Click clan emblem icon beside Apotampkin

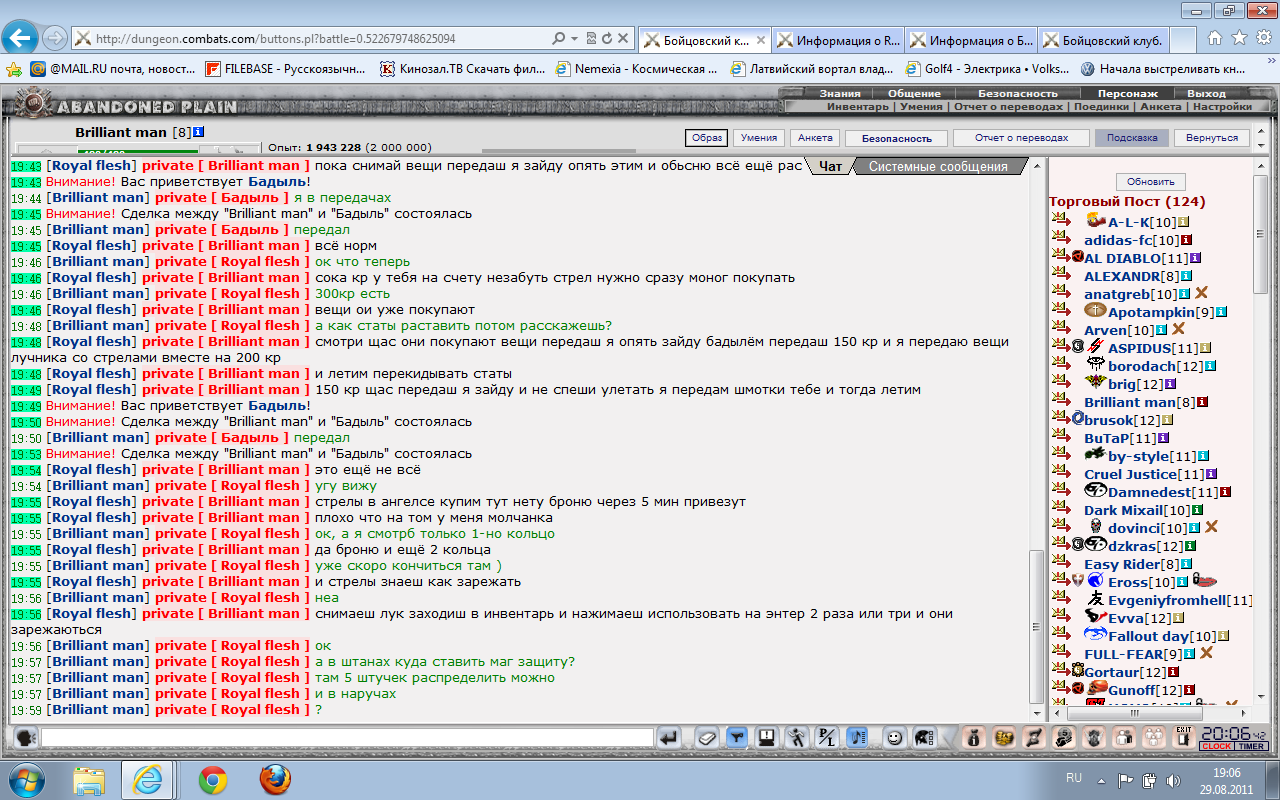(x=1095, y=311)
